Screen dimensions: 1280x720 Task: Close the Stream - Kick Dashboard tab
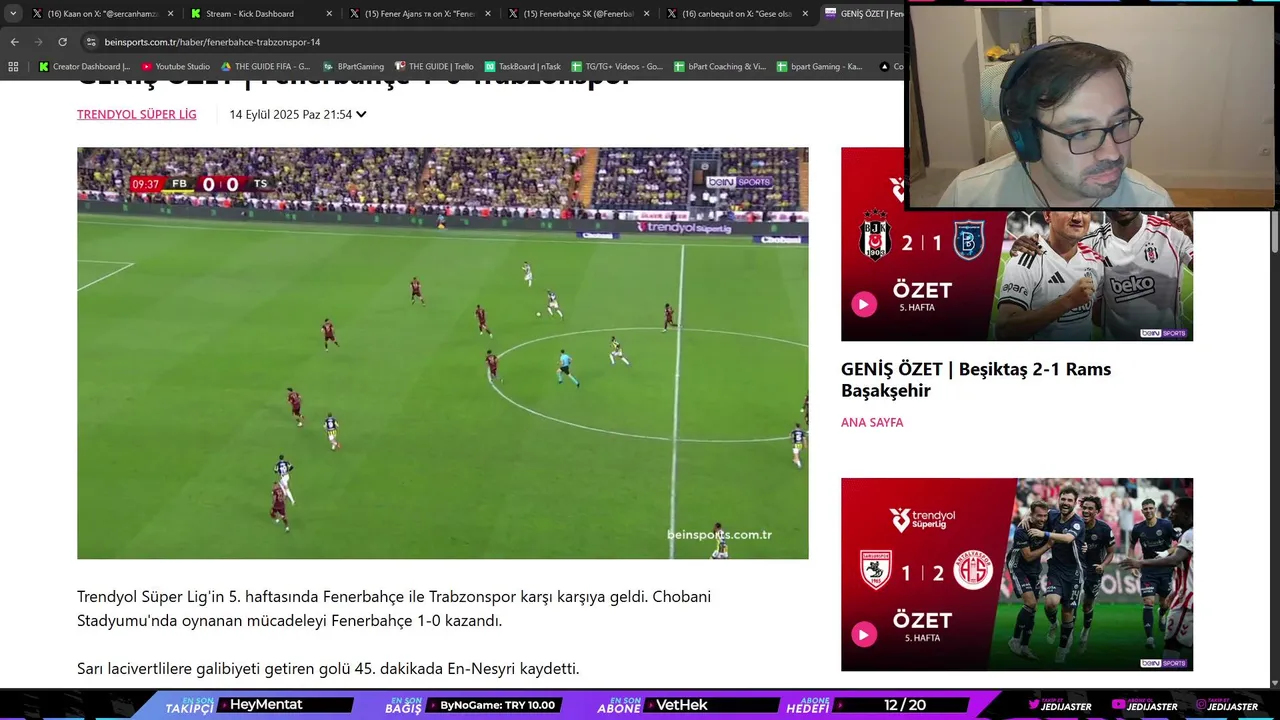pyautogui.click(x=328, y=14)
